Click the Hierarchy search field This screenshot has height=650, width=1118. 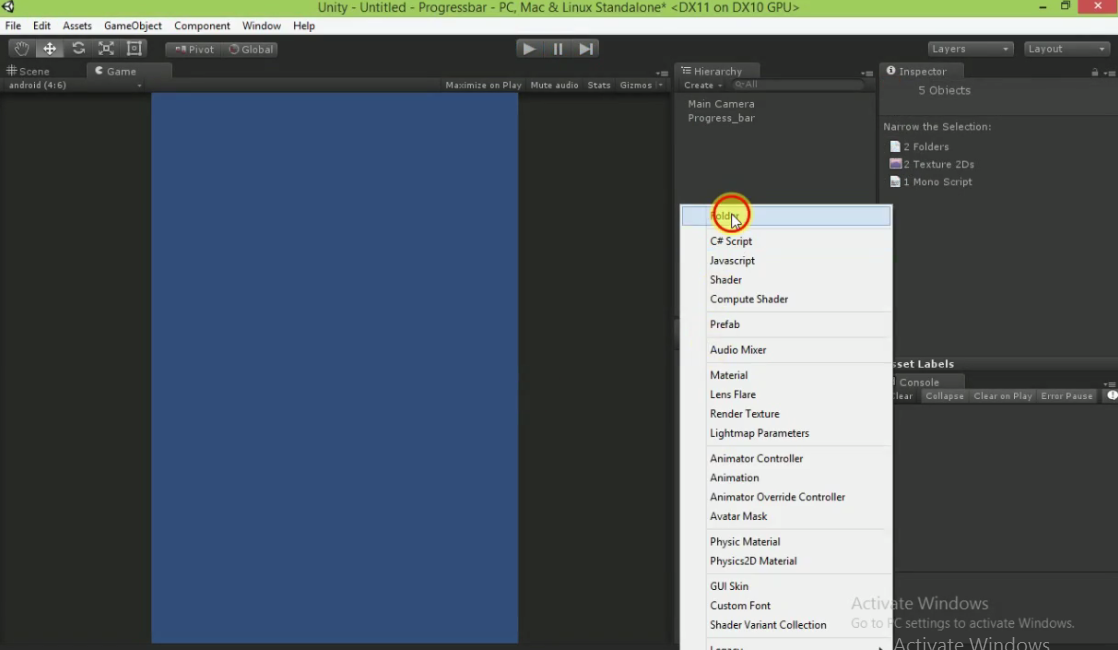pyautogui.click(x=799, y=85)
